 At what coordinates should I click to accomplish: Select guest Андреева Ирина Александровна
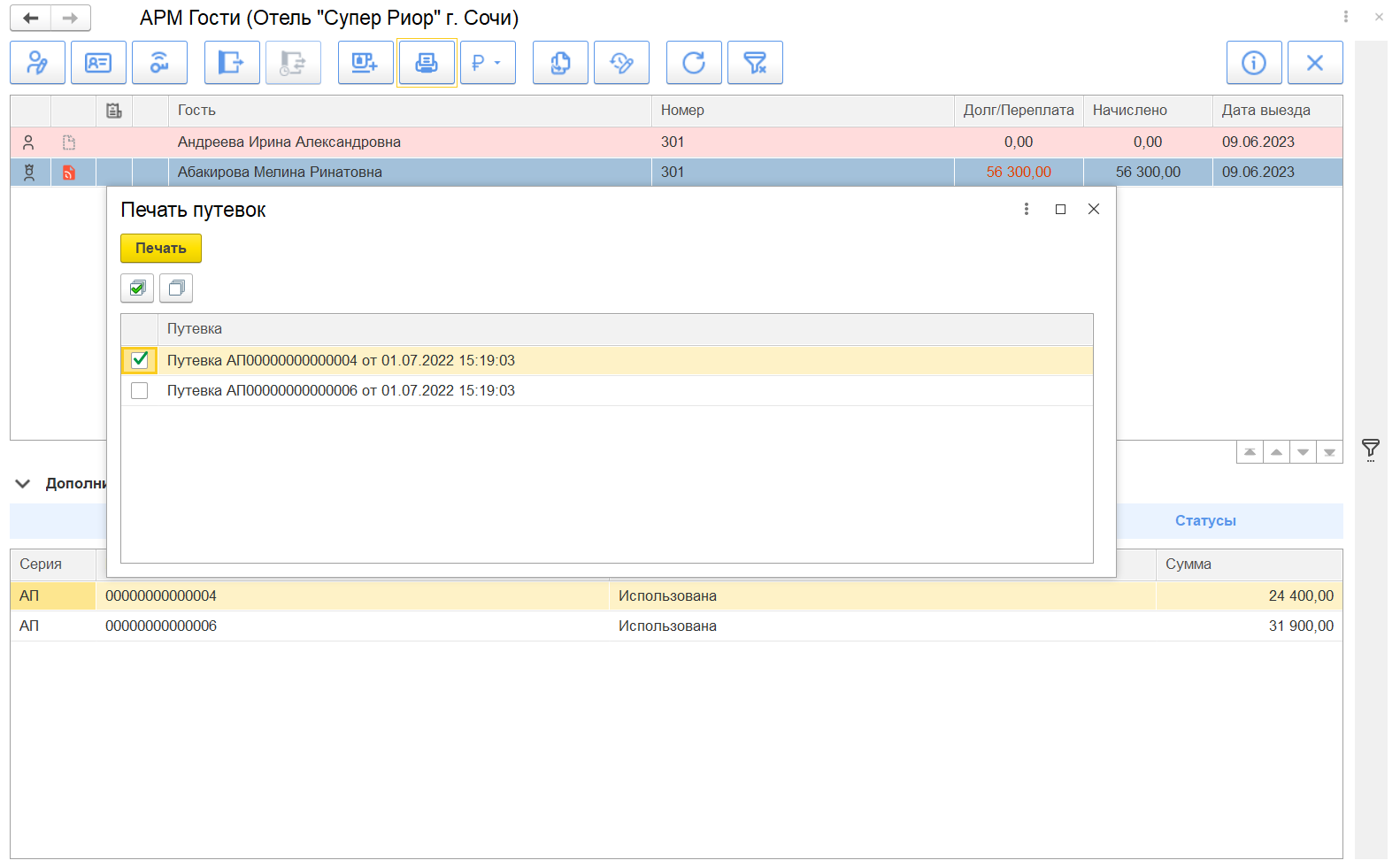289,142
